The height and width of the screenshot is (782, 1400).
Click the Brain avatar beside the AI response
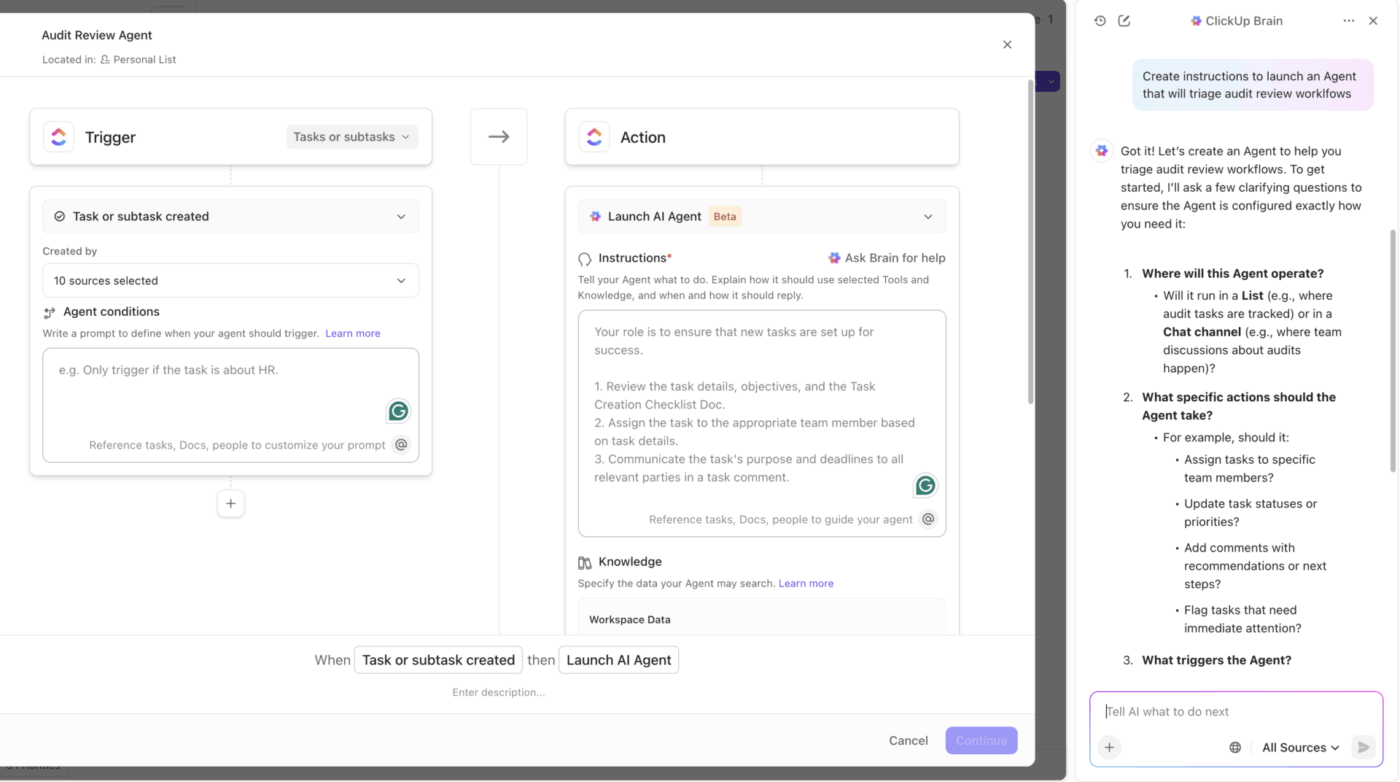[x=1102, y=151]
